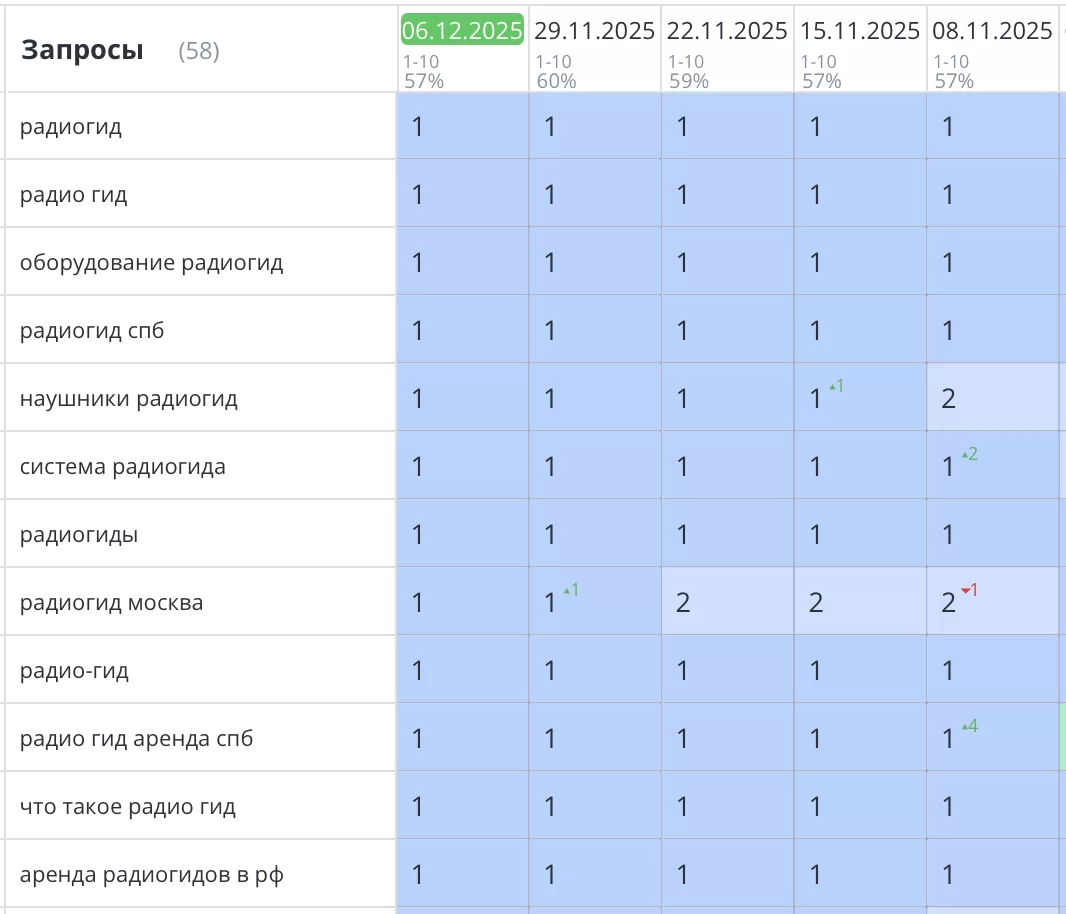Image resolution: width=1066 pixels, height=914 pixels.
Task: Click position 2 cell for наушники радиогид on 08.11.2025
Action: [992, 398]
